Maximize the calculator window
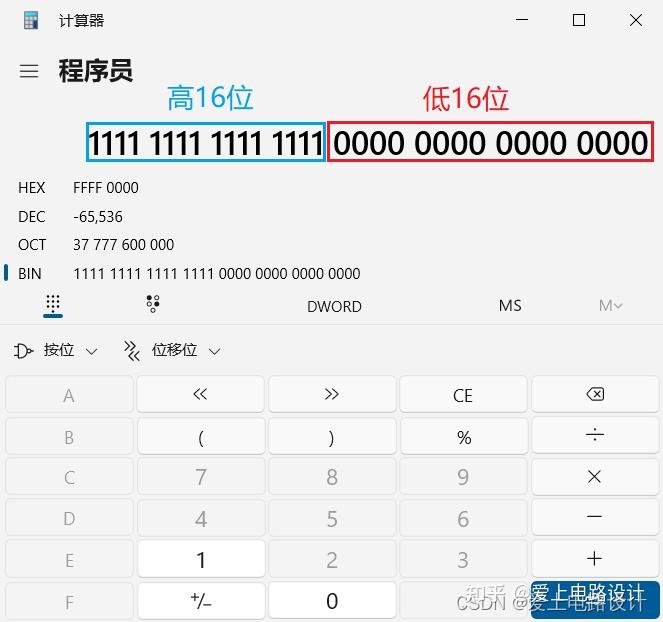This screenshot has width=663, height=622. 579,20
